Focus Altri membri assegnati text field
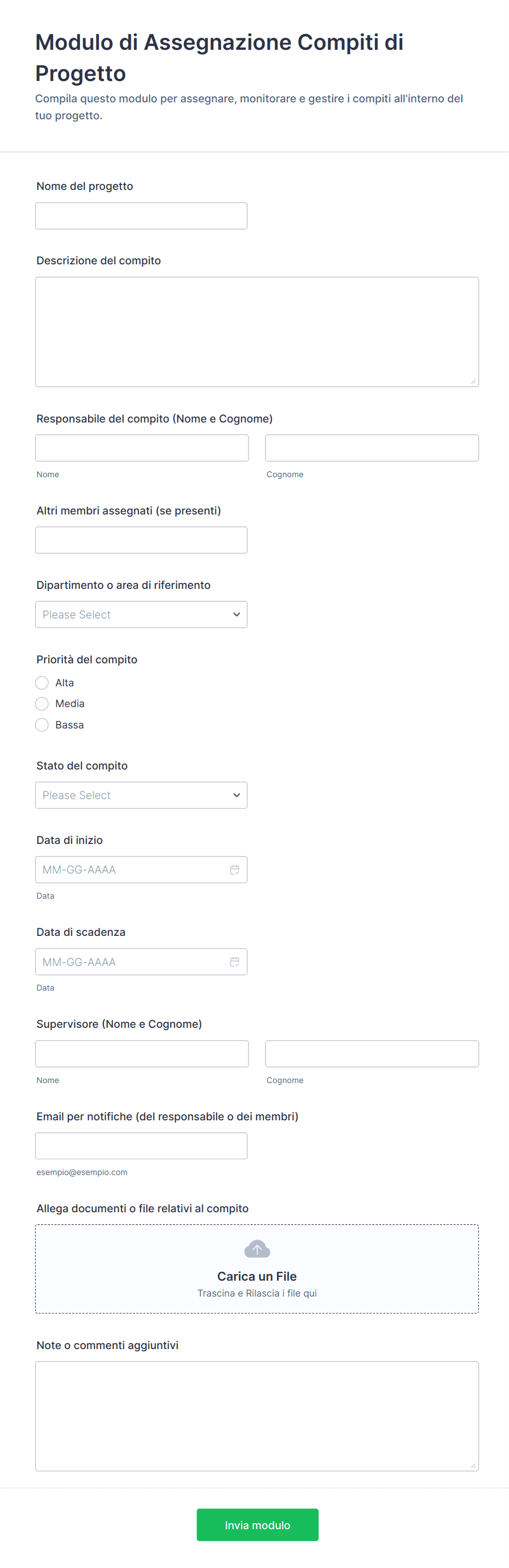509x1568 pixels. [x=141, y=540]
